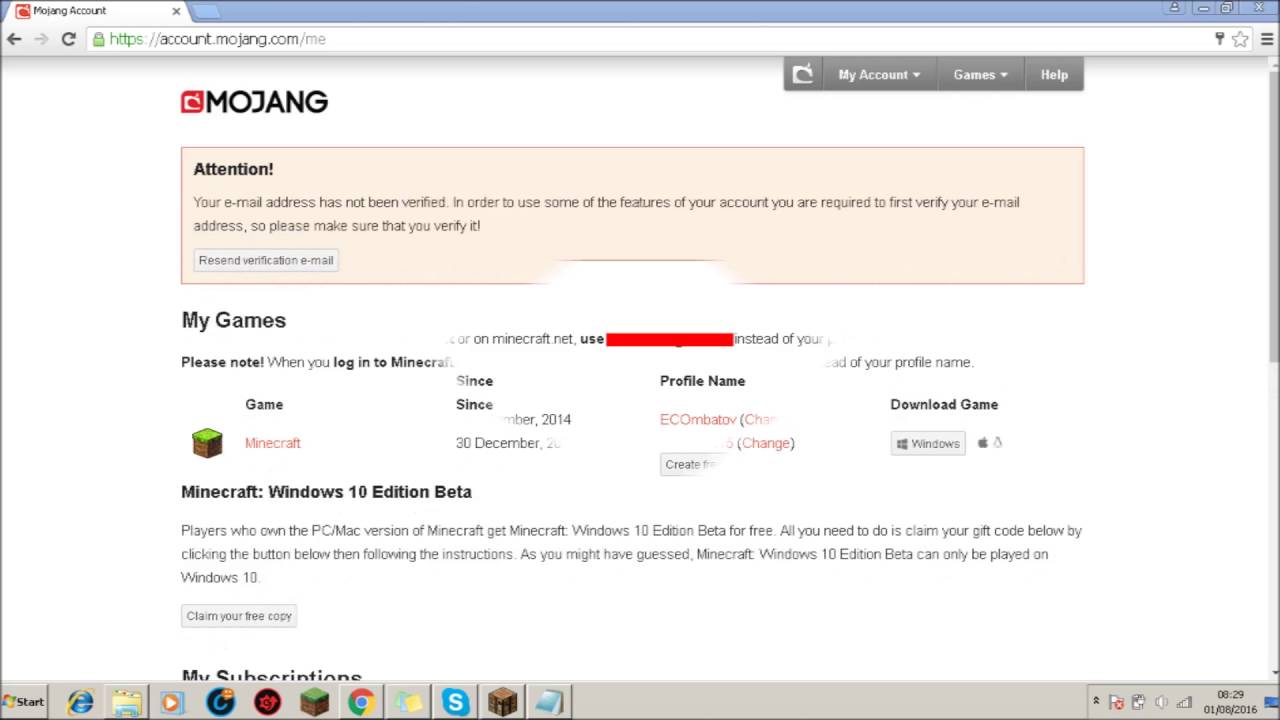Viewport: 1280px width, 720px height.
Task: Click the Change profile name link
Action: (x=766, y=443)
